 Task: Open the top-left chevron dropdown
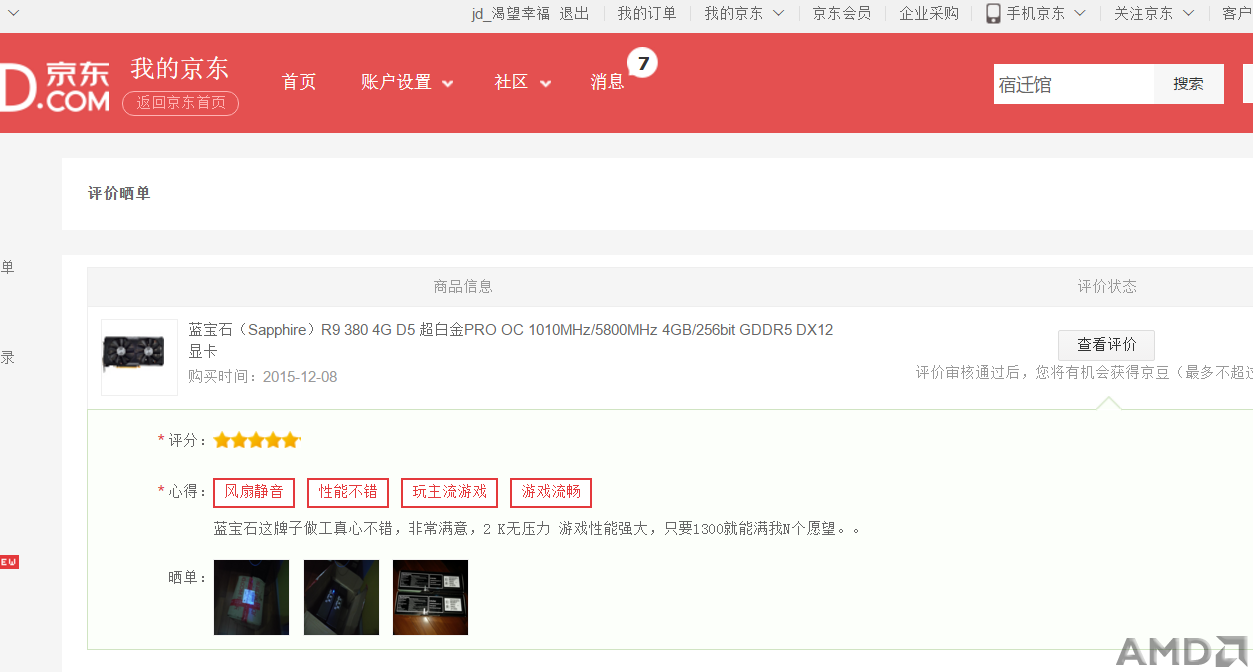(13, 13)
